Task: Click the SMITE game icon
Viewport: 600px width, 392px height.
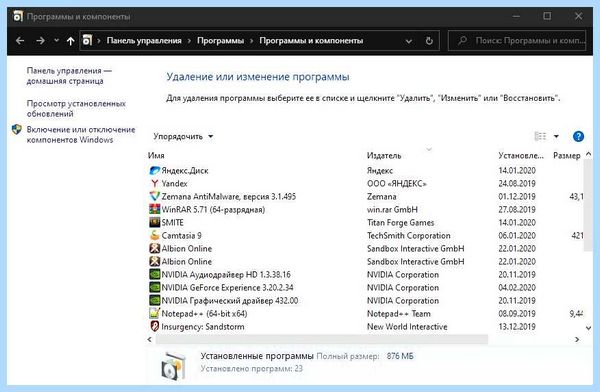Action: tap(155, 223)
